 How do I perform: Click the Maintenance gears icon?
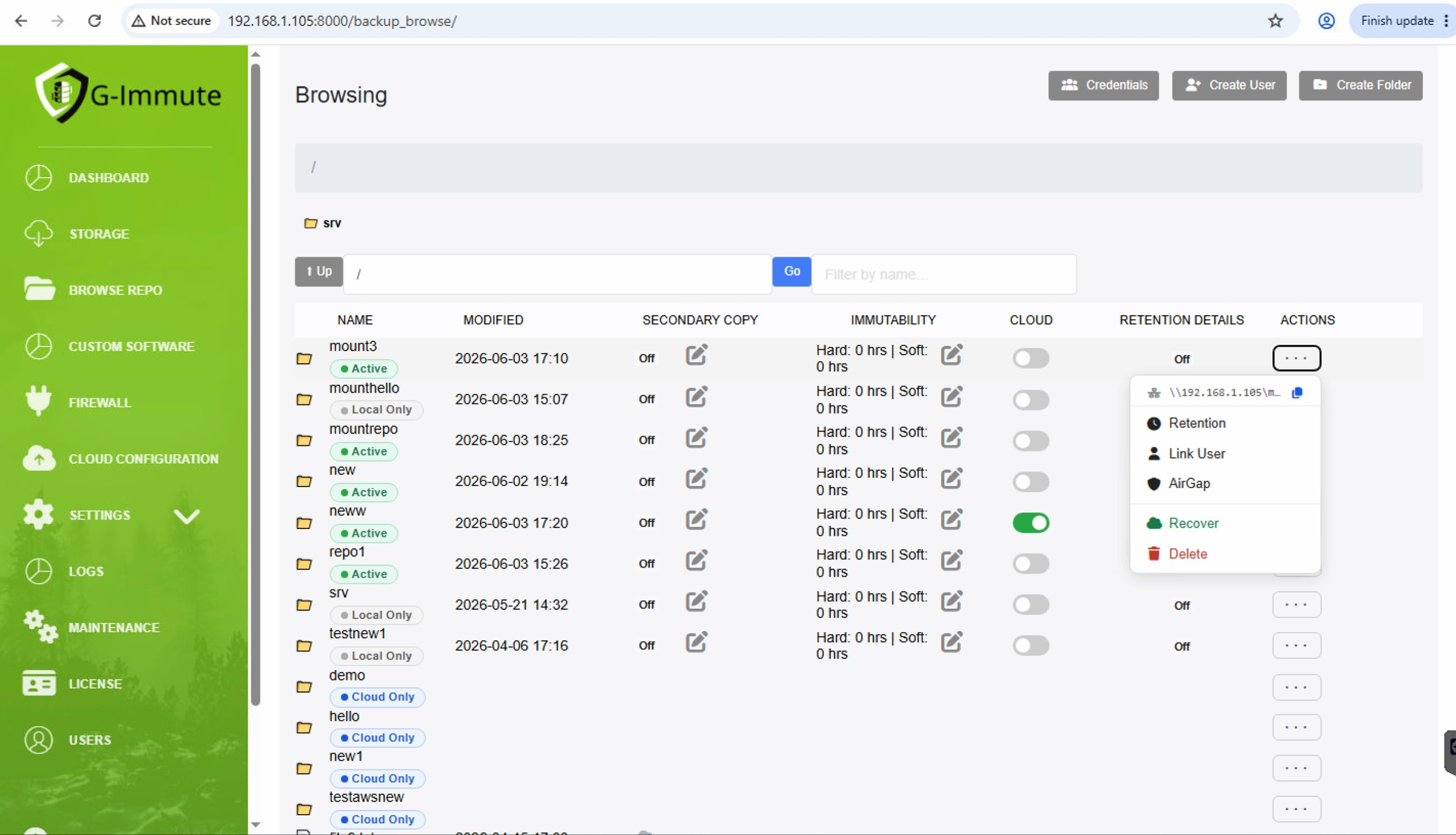40,627
